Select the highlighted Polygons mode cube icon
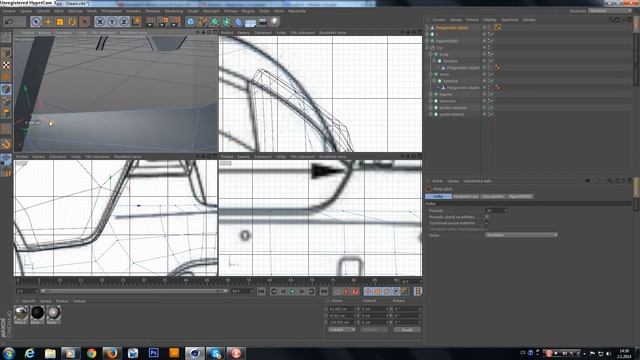 pos(6,89)
